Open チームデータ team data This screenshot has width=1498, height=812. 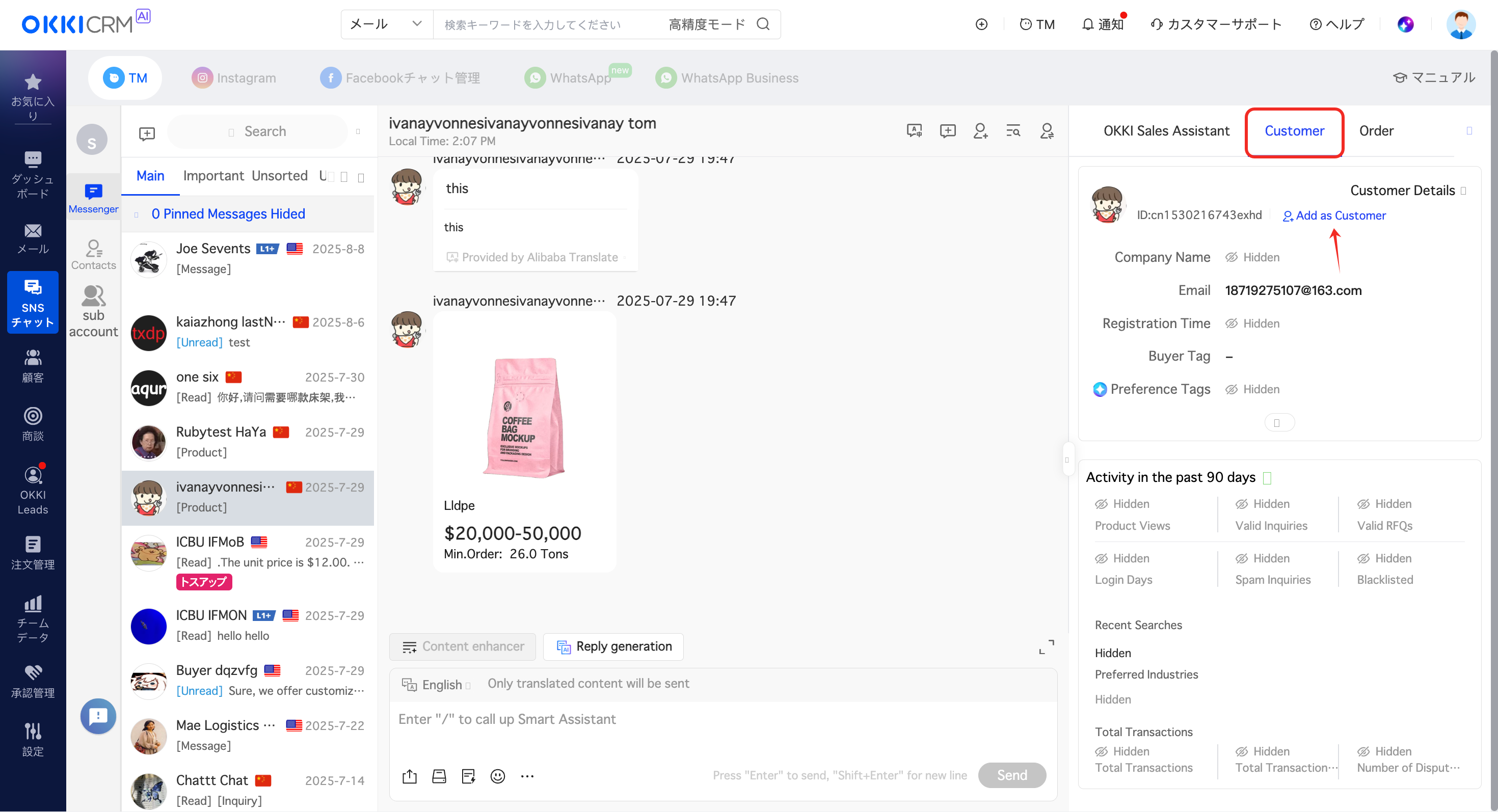tap(33, 618)
